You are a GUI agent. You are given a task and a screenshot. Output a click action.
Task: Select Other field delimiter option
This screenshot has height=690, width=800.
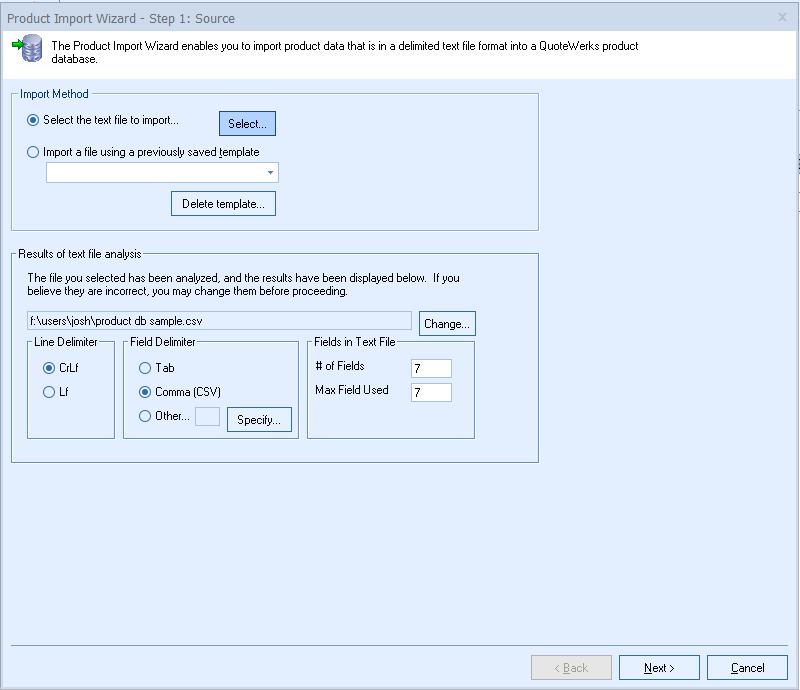(146, 416)
